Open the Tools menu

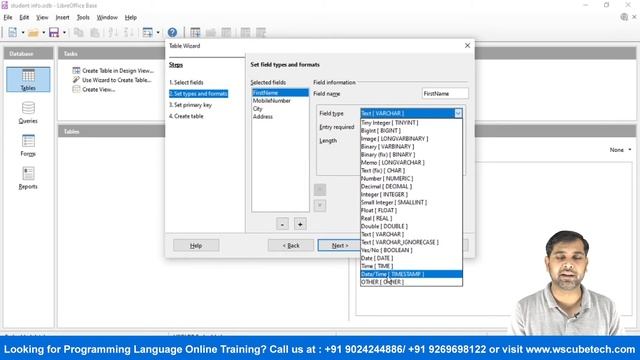coord(83,18)
